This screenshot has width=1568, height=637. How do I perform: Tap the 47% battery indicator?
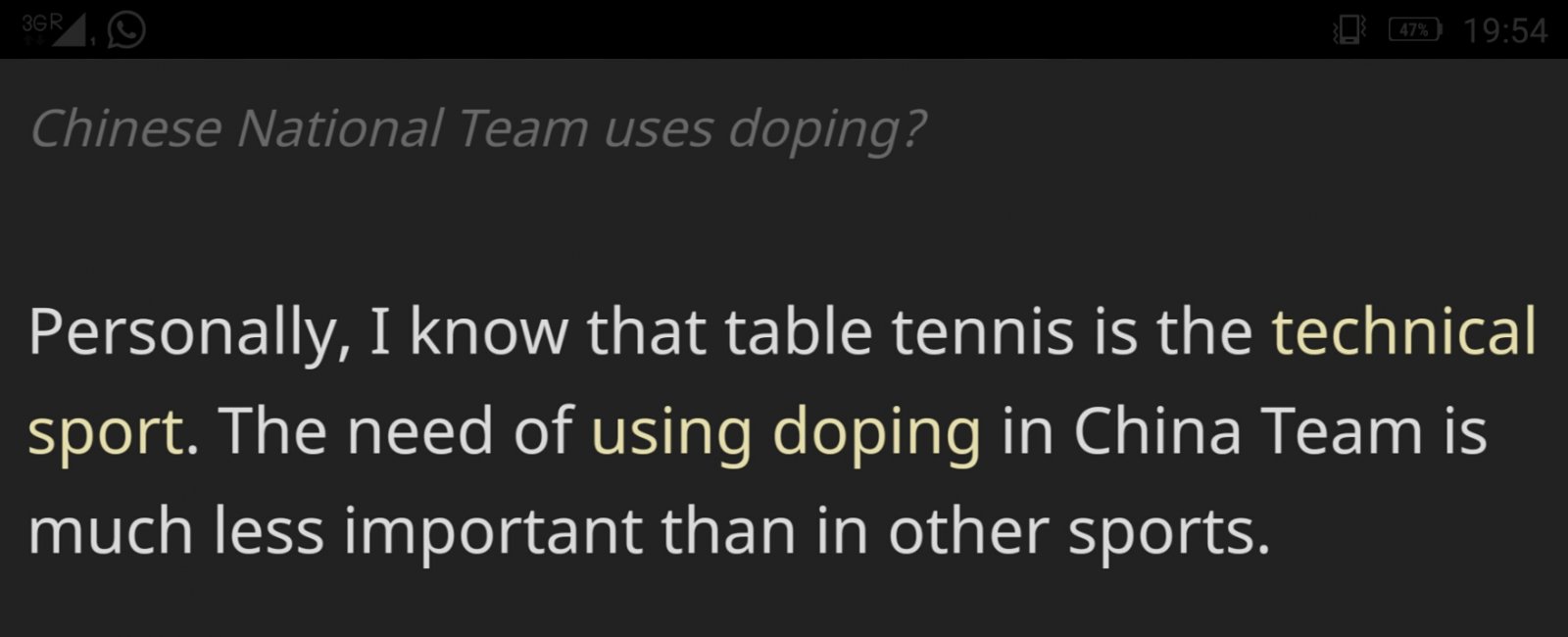(1414, 30)
